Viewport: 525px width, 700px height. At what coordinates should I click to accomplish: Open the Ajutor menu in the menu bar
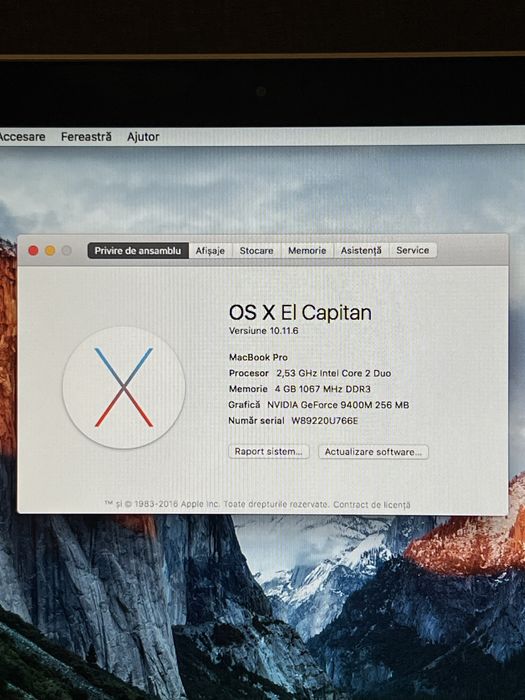(x=143, y=137)
